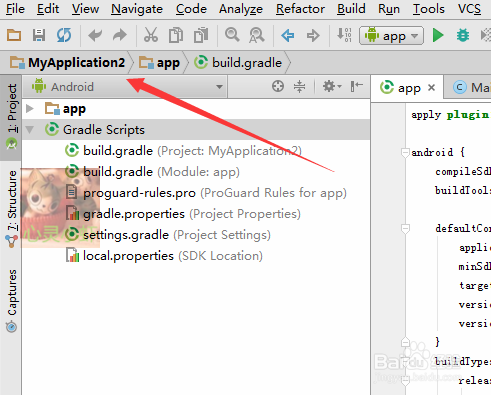Run app with the green play icon
Viewport: 491px width, 395px height.
pos(438,35)
